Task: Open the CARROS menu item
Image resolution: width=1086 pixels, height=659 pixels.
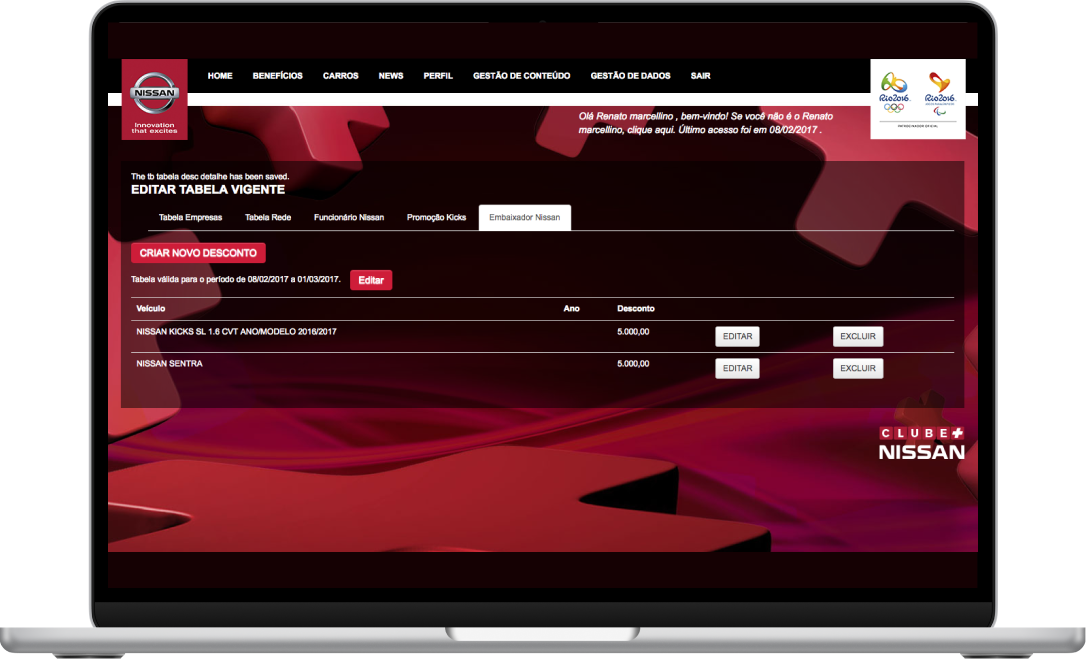Action: click(341, 76)
